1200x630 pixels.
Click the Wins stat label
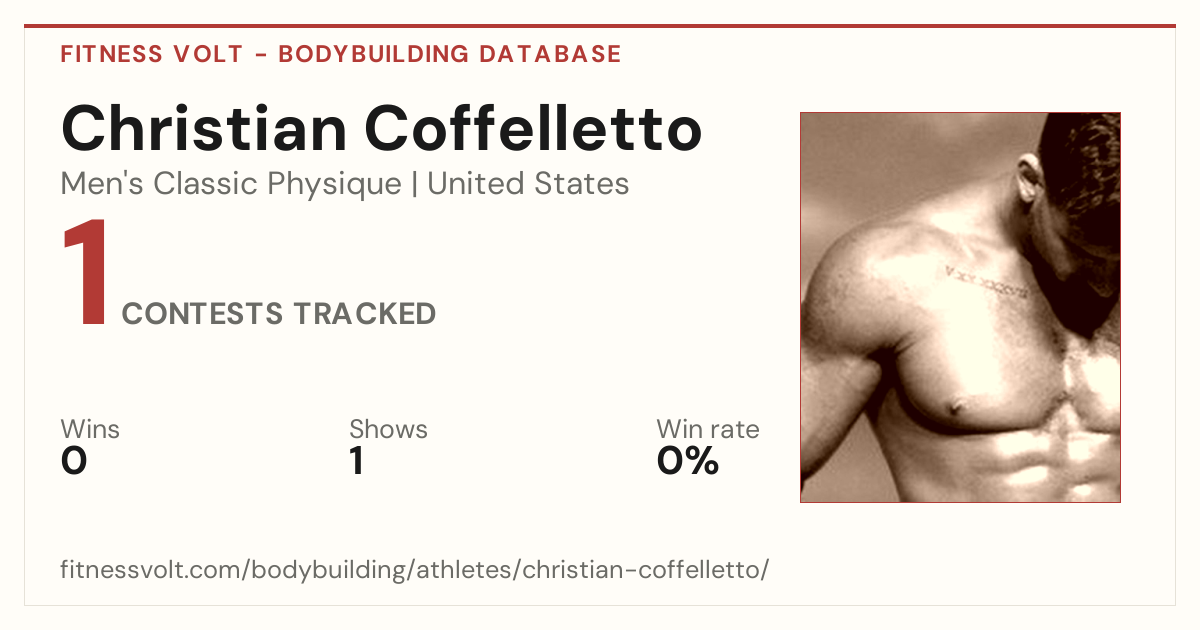(90, 430)
